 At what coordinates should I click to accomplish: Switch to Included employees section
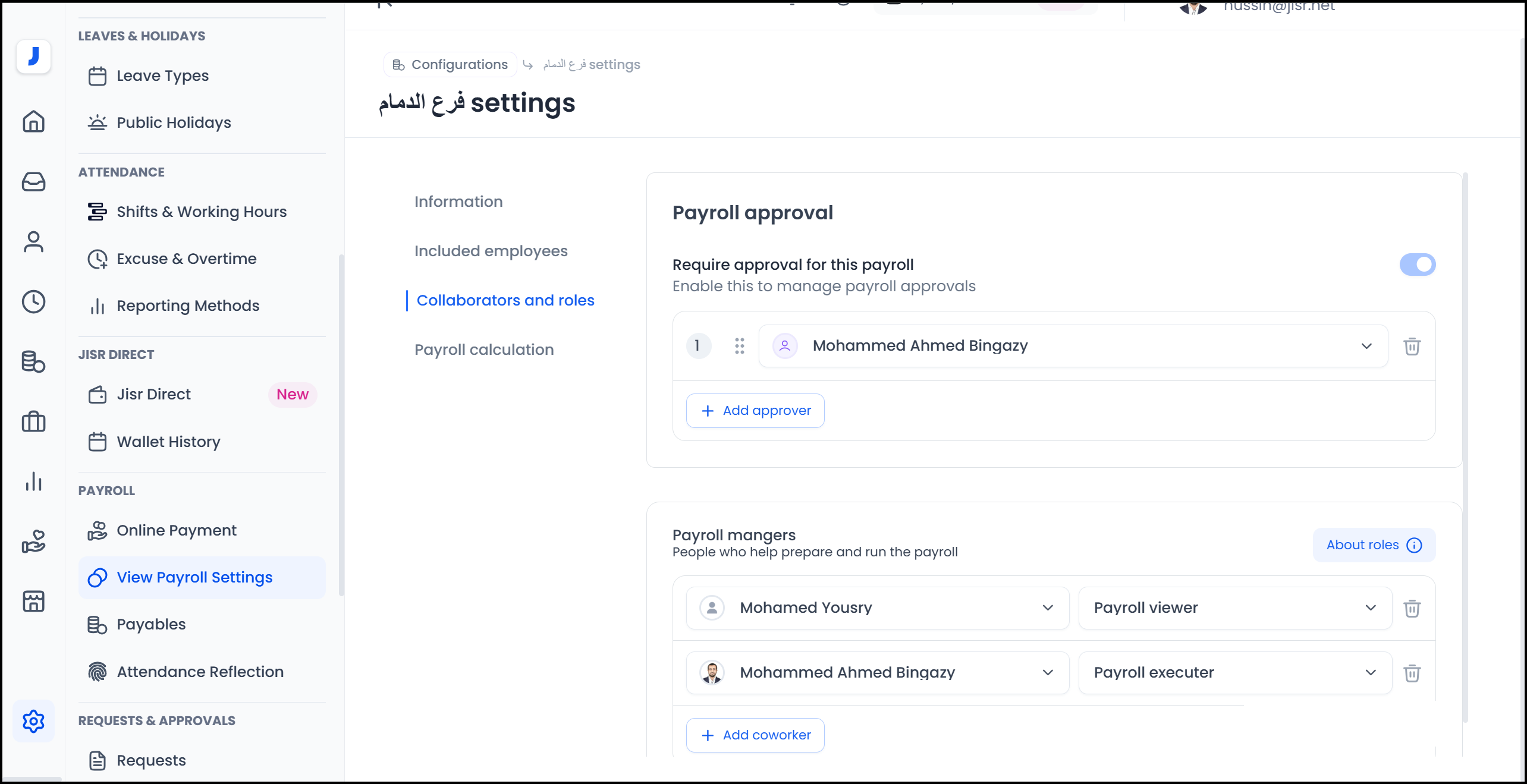(x=491, y=251)
